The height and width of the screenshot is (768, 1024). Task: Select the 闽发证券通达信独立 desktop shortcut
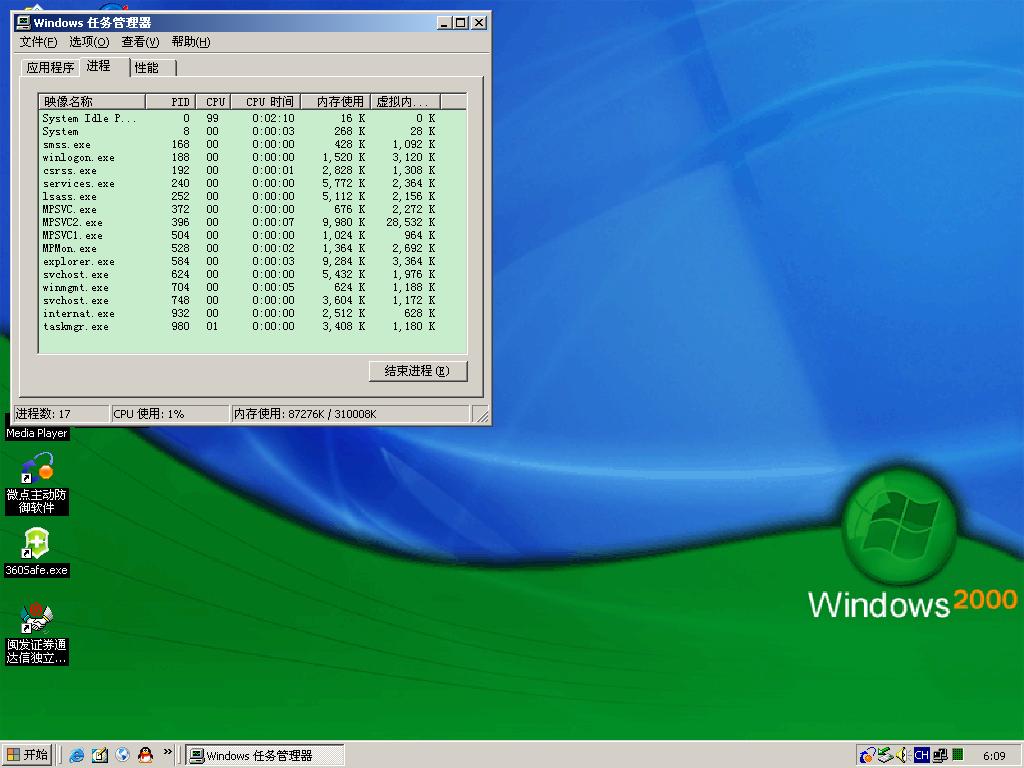point(37,634)
